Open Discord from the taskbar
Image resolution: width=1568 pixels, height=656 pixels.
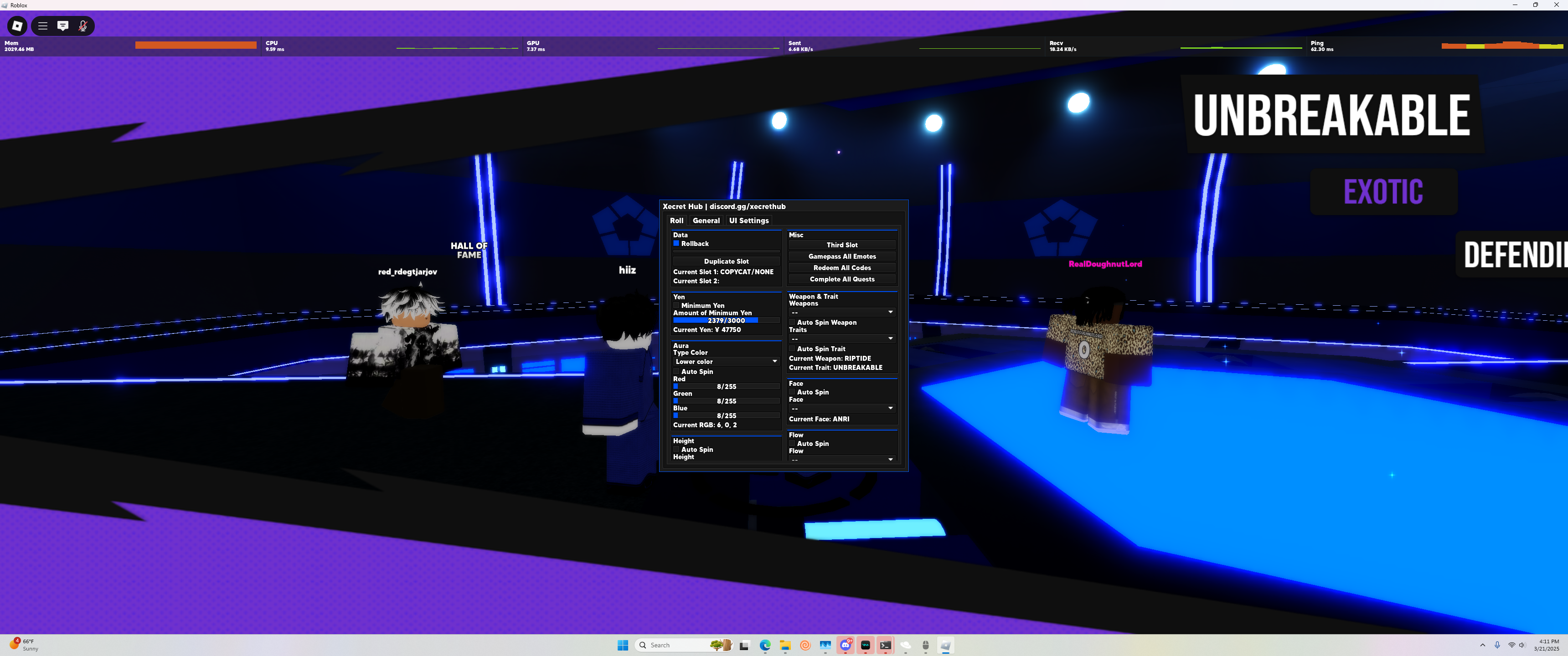click(845, 645)
